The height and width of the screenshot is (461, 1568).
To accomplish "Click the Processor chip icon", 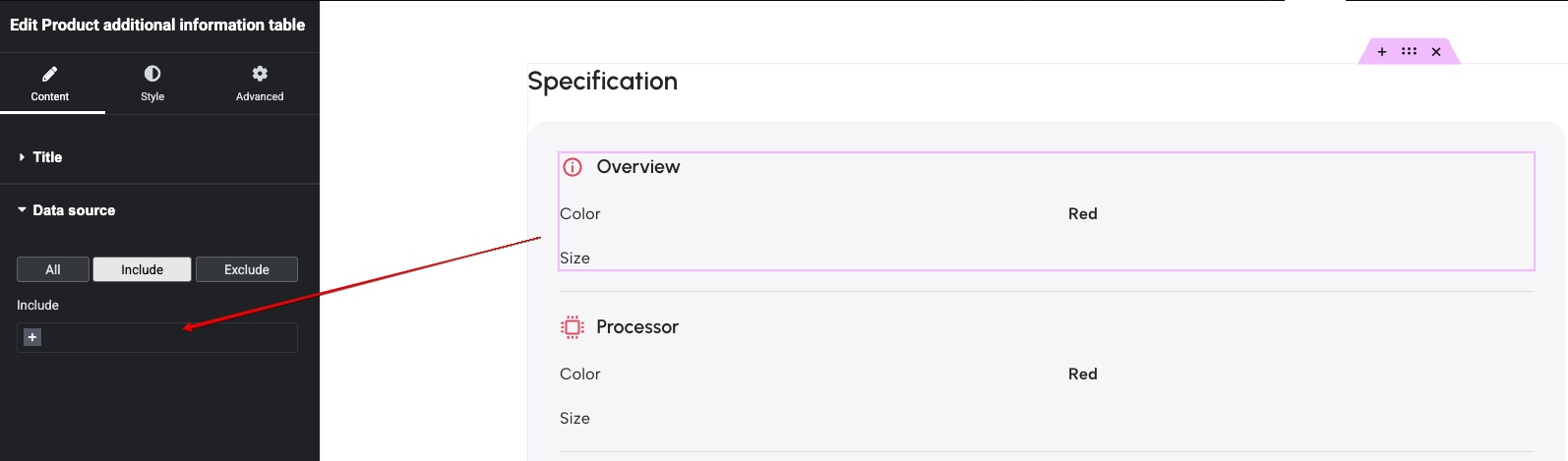I will 573,327.
